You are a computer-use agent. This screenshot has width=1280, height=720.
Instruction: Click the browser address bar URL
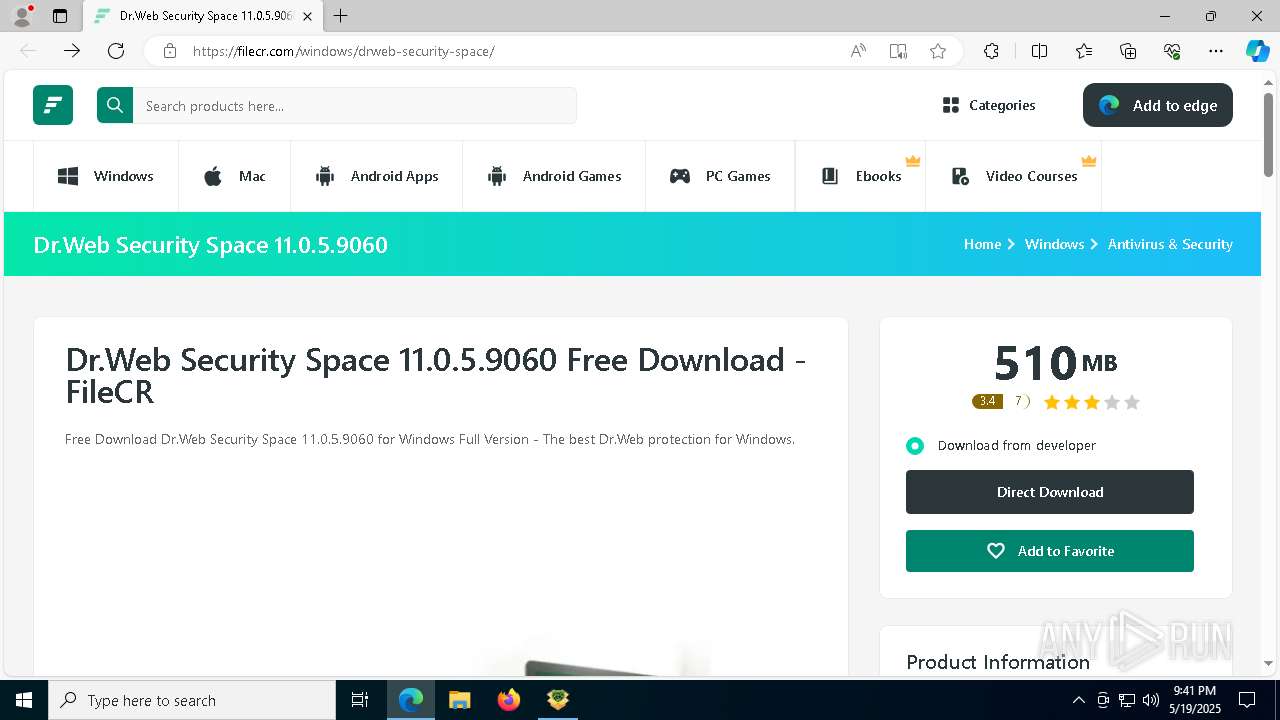[x=343, y=51]
